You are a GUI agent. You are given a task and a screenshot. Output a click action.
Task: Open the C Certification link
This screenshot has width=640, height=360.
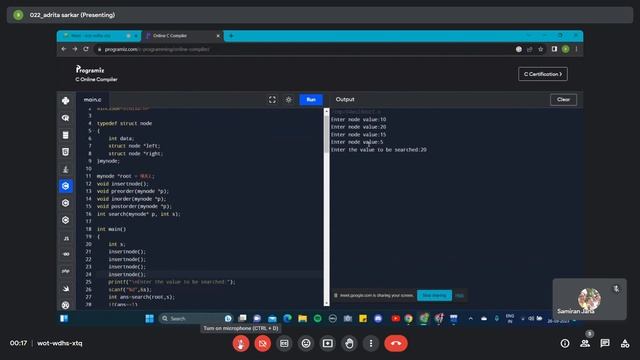pos(543,74)
